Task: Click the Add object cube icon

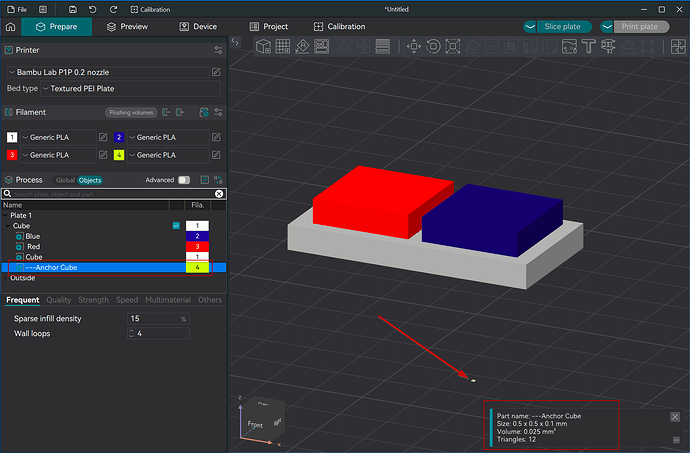Action: 263,46
